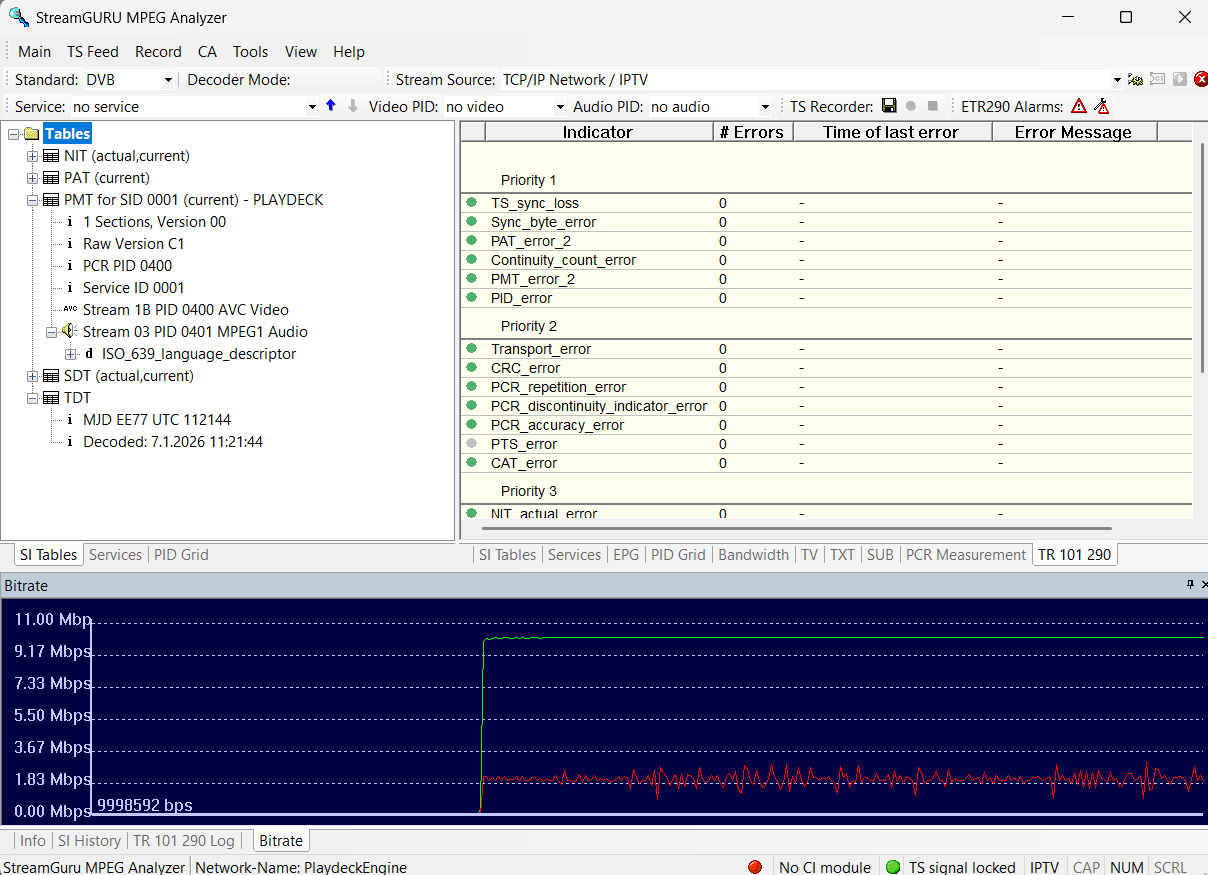
Task: Click the TS Recorder save disk icon
Action: pos(889,106)
